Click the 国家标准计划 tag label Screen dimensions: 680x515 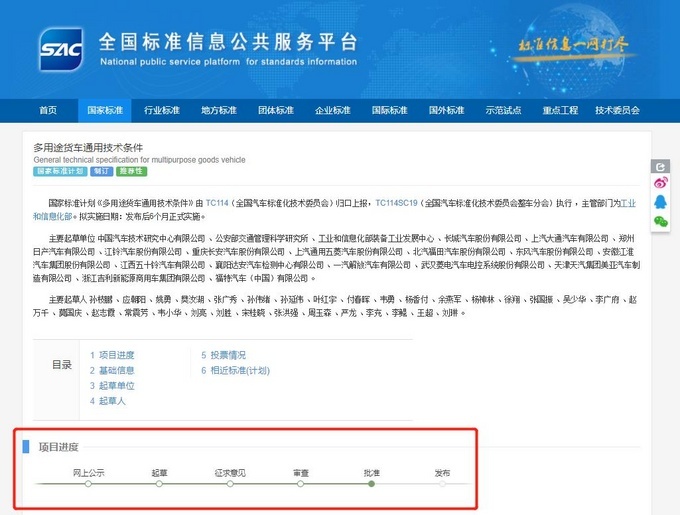pyautogui.click(x=60, y=171)
